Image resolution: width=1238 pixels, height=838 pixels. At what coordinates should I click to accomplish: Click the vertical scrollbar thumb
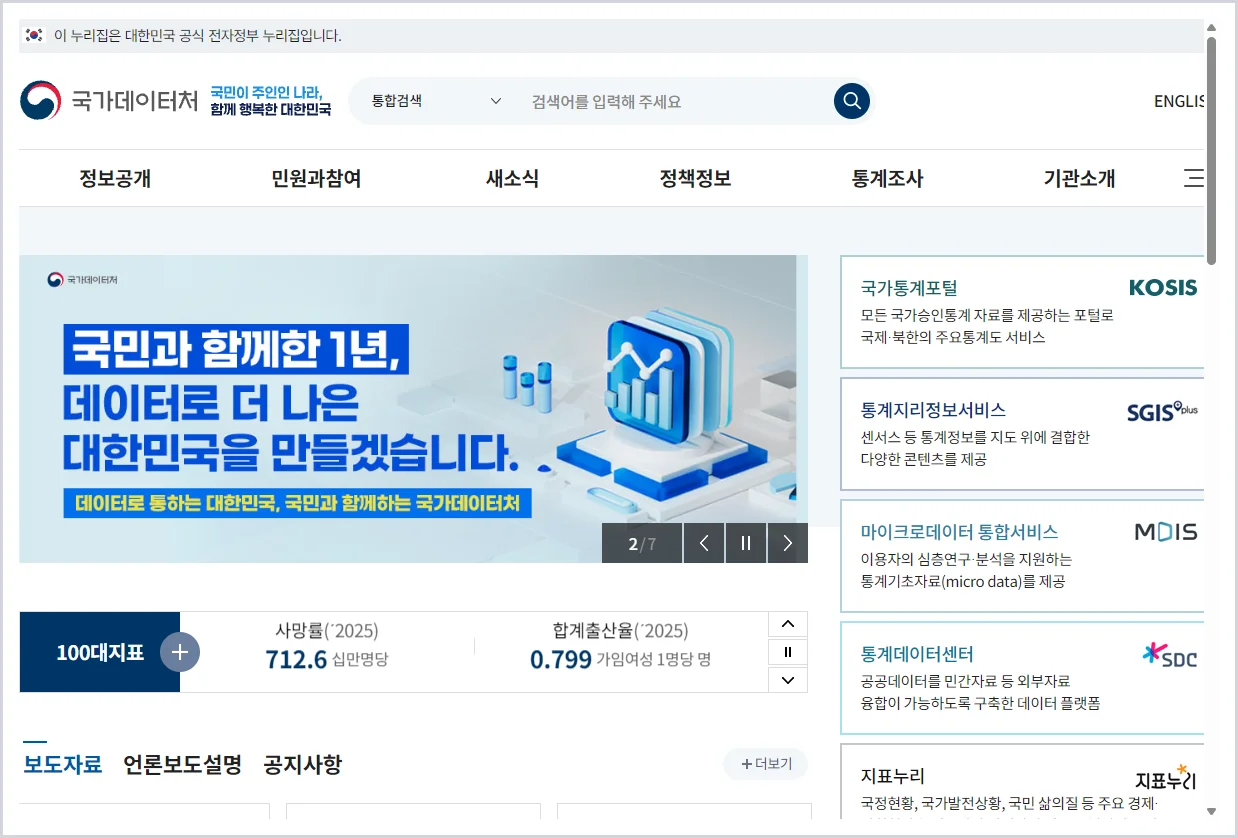pos(1211,150)
